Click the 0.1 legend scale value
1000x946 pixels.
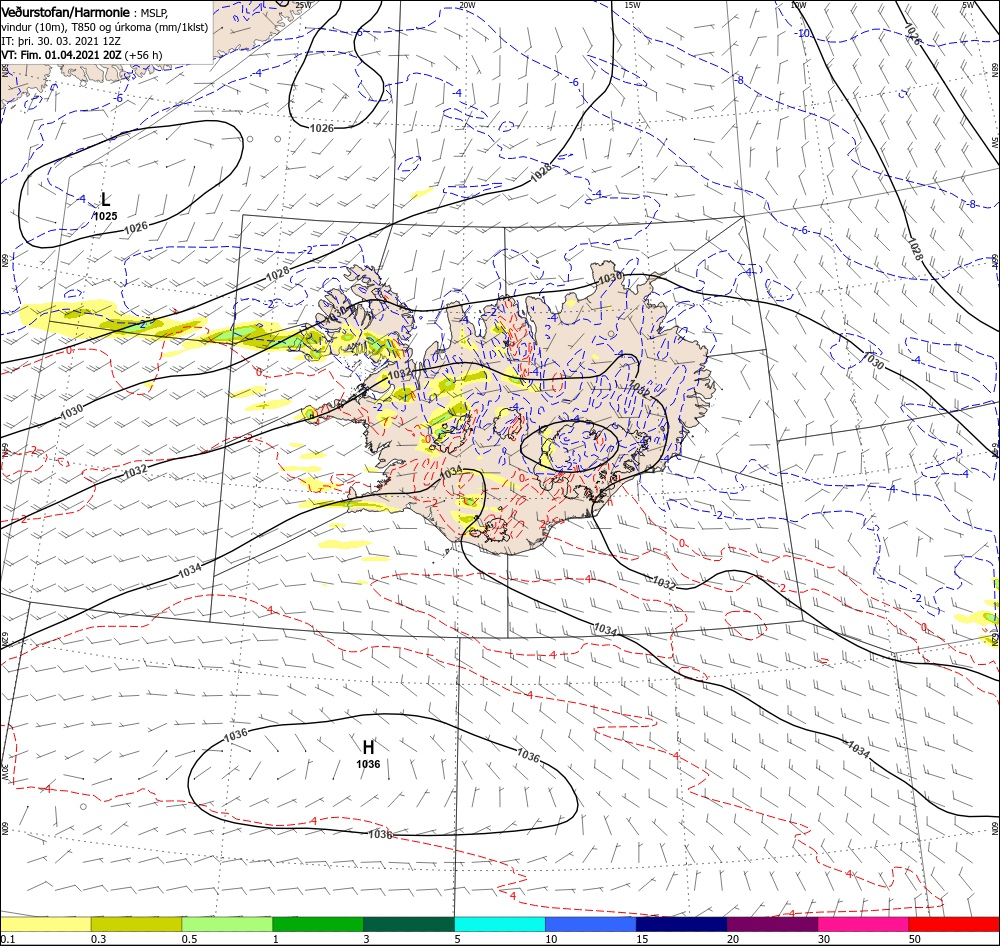pos(8,939)
